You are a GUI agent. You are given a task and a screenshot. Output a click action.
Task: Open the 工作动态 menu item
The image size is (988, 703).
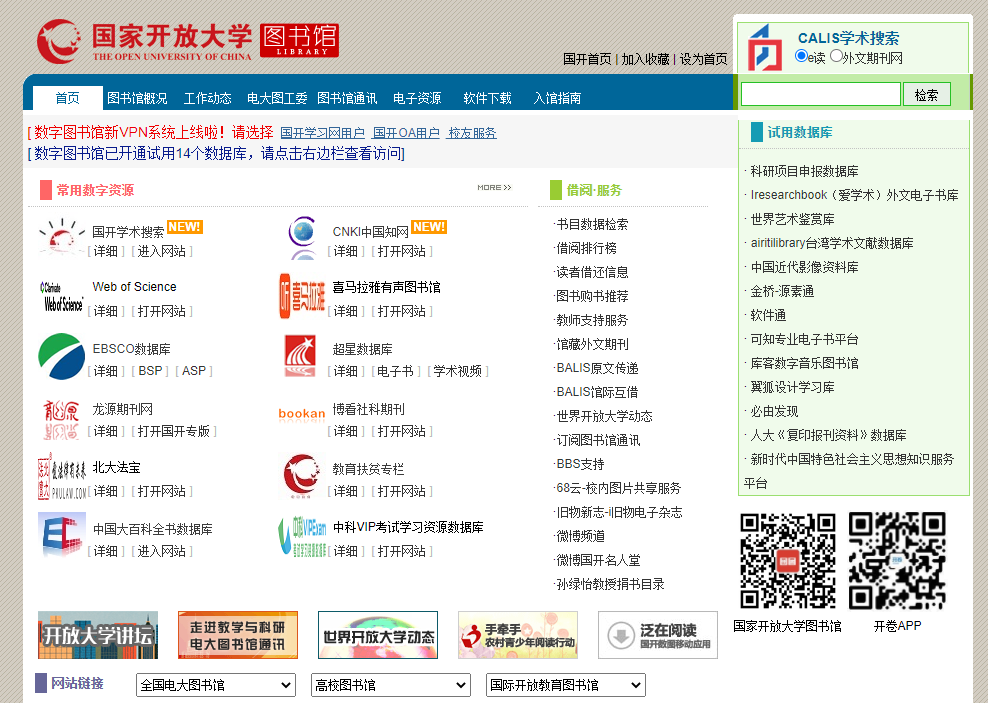[x=207, y=98]
